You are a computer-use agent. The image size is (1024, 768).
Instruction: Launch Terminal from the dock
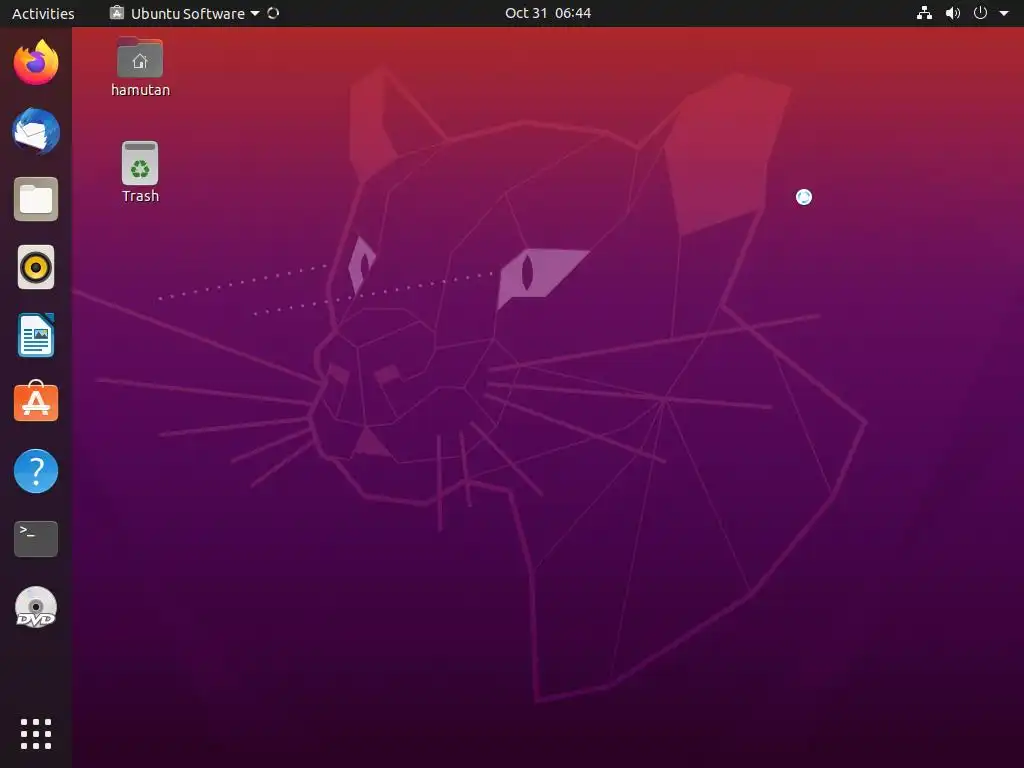point(36,539)
